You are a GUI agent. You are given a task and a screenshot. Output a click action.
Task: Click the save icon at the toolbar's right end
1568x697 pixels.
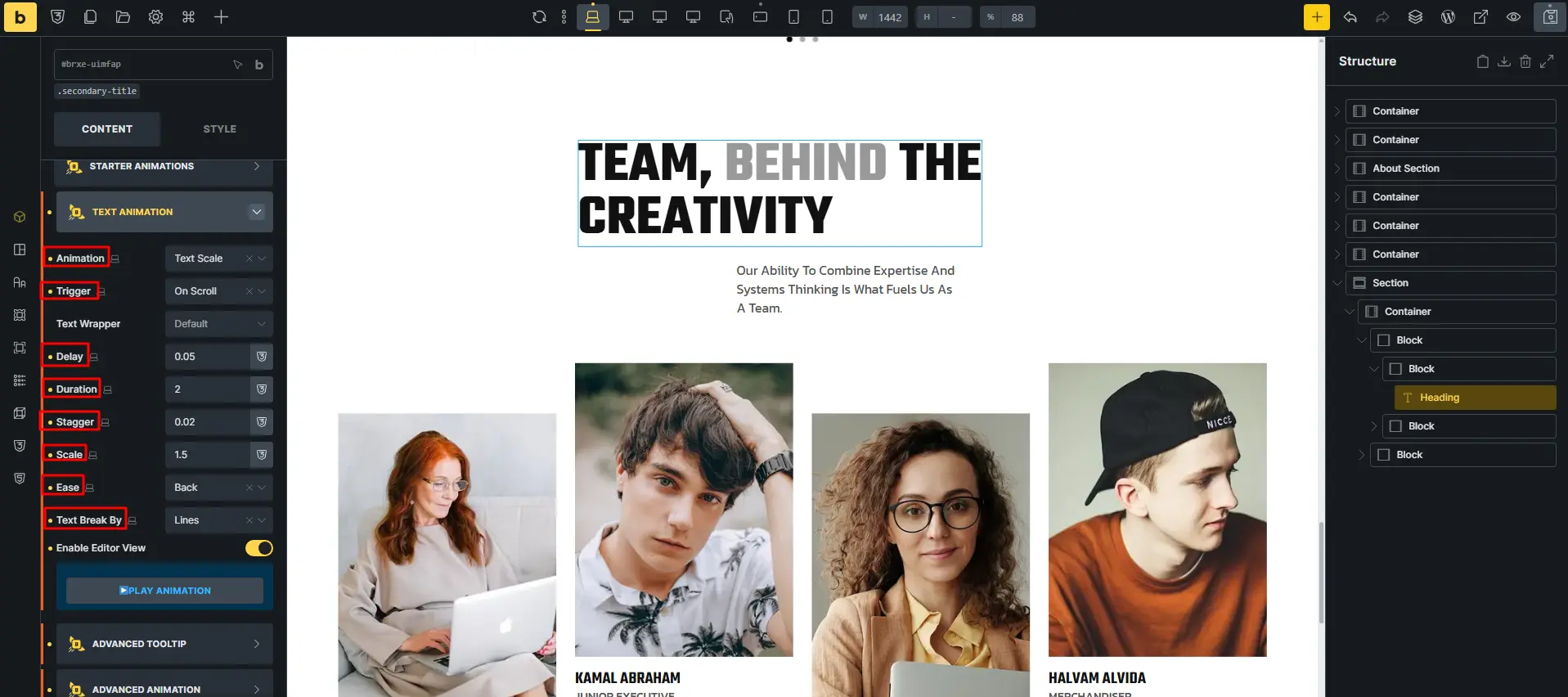[1549, 17]
